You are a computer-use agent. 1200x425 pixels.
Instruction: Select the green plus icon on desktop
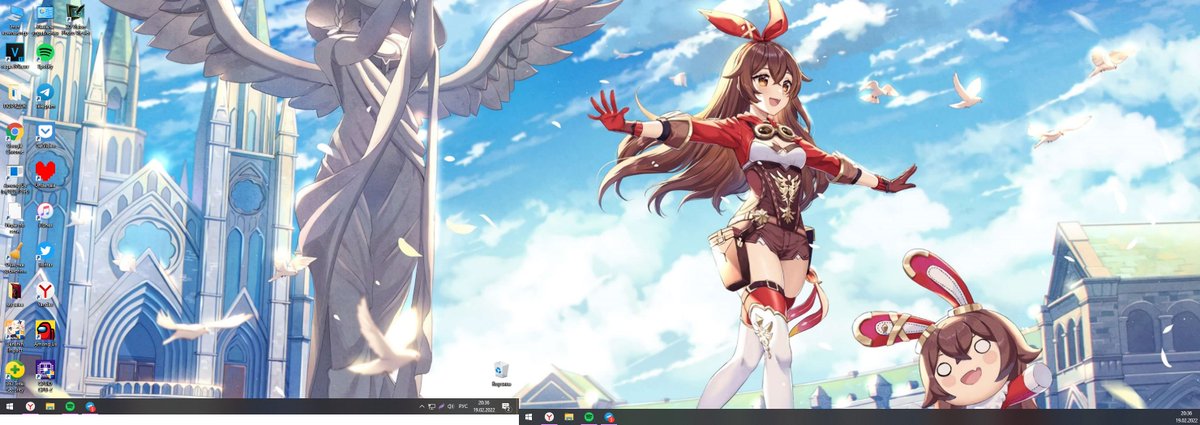[x=14, y=376]
